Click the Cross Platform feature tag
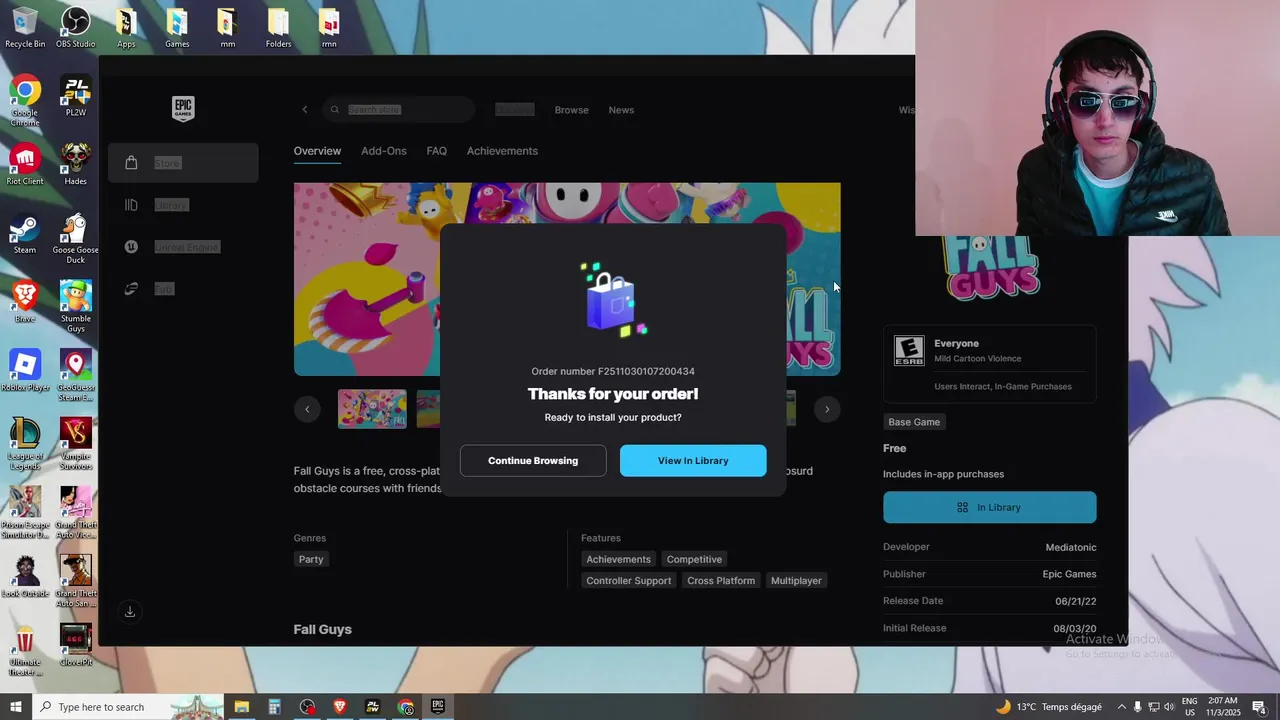 pyautogui.click(x=721, y=581)
